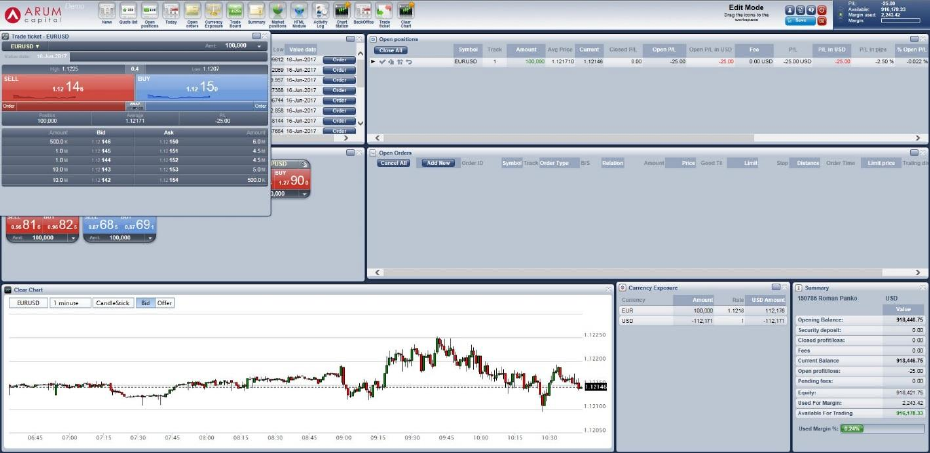Open the BackOffice toolbar icon
Viewport: 930px width, 453px height.
pyautogui.click(x=363, y=11)
